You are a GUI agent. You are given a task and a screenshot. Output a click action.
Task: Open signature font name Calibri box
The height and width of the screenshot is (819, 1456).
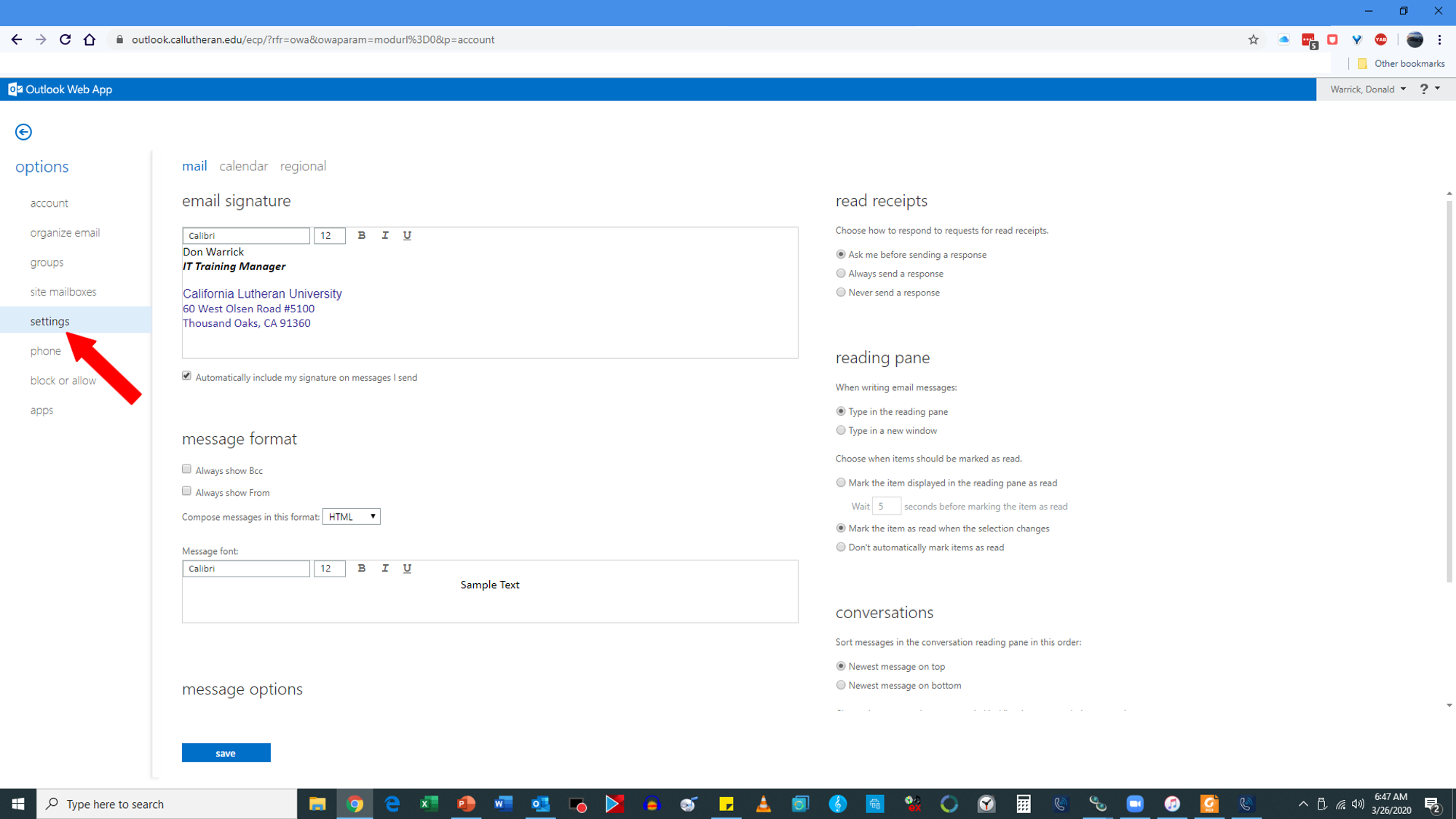pyautogui.click(x=246, y=235)
